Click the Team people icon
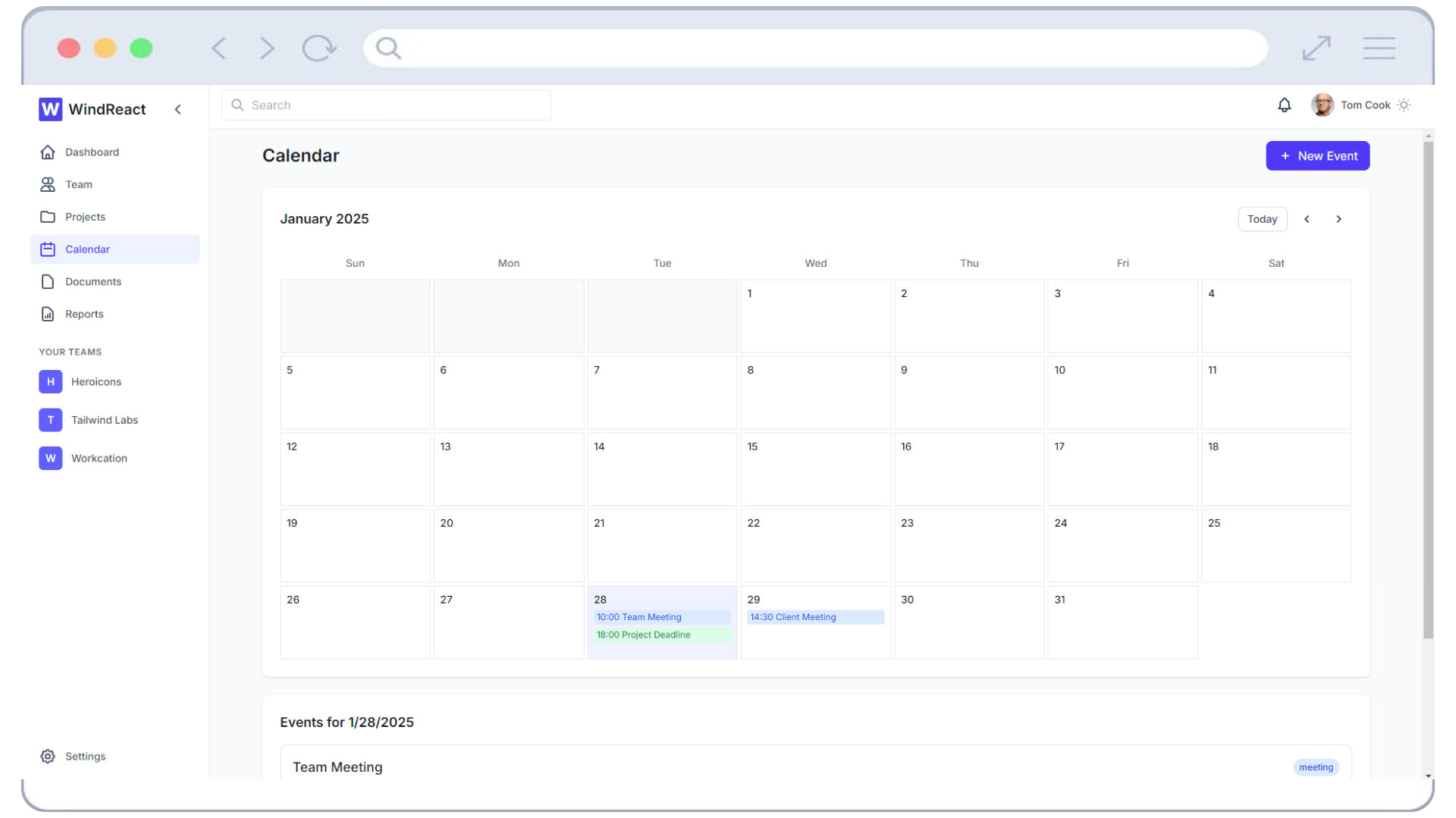1456x818 pixels. click(x=48, y=185)
